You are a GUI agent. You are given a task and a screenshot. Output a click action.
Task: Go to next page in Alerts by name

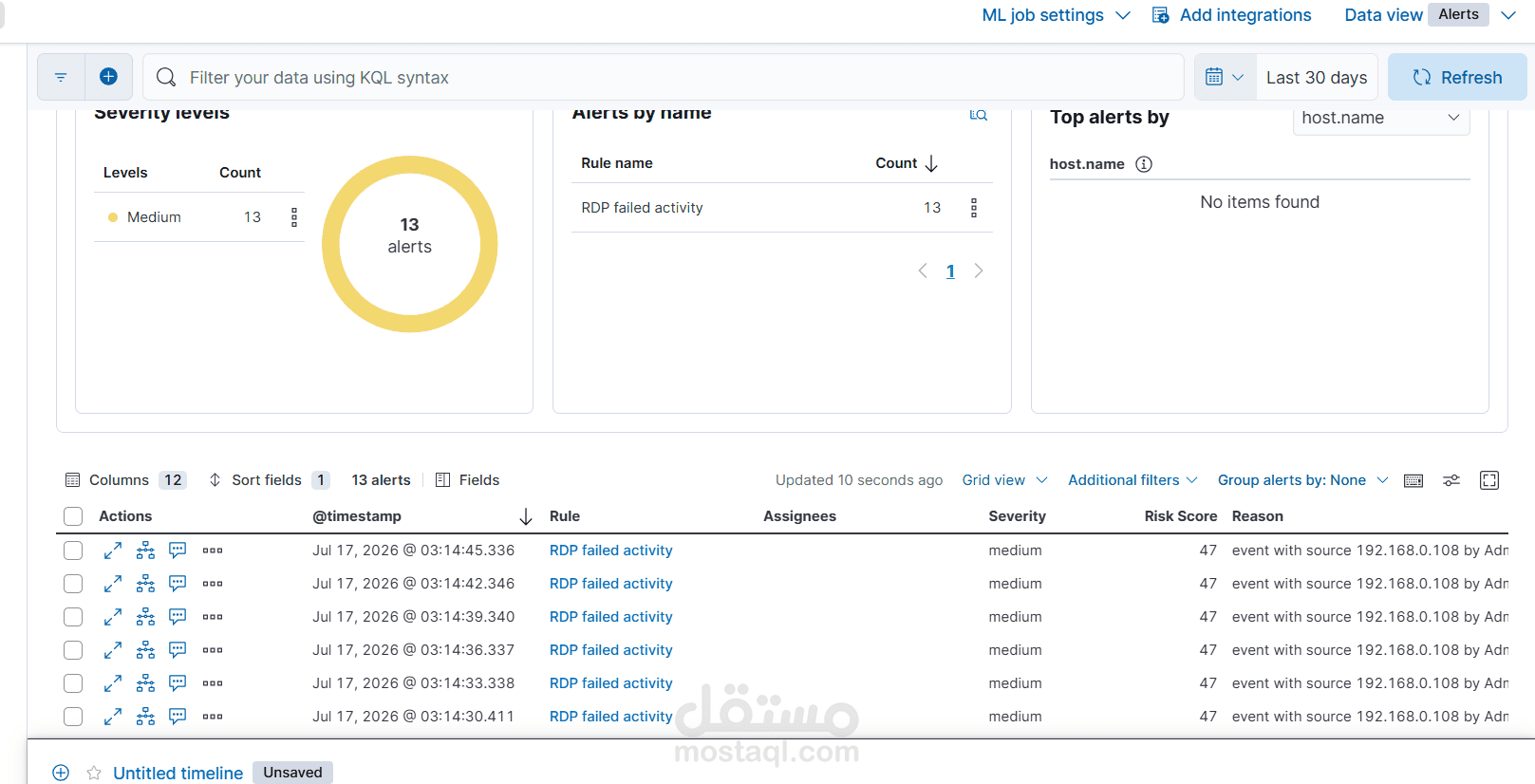click(979, 271)
